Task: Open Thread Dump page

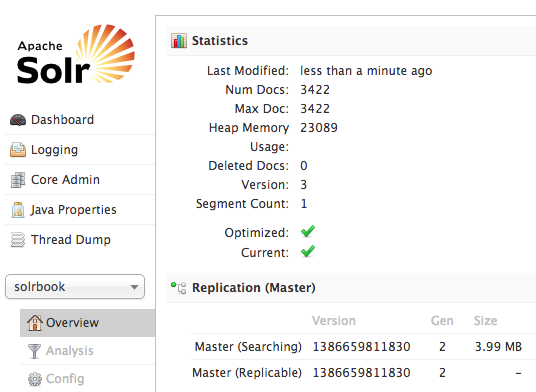Action: click(71, 240)
